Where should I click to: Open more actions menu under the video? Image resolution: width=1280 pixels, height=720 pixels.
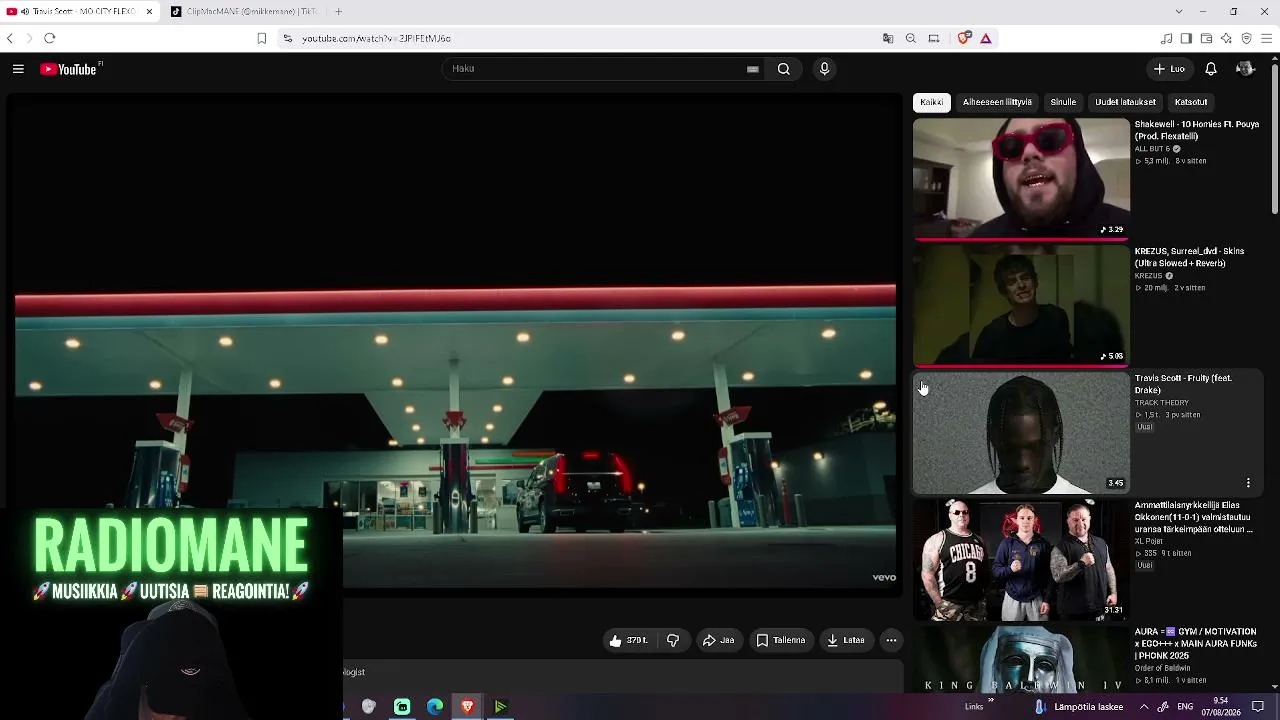[x=891, y=640]
